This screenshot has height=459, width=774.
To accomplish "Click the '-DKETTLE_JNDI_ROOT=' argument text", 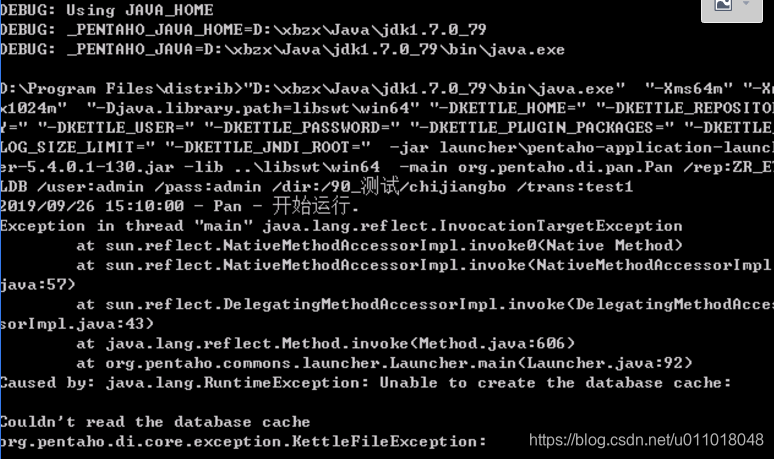I will point(268,148).
